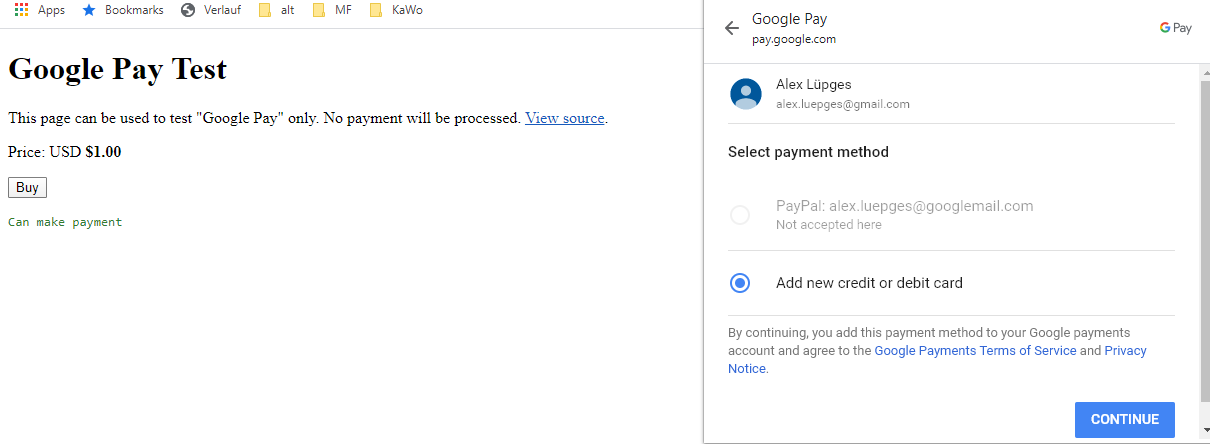Click the 'Can make payment' status text
This screenshot has height=444, width=1210.
pyautogui.click(x=65, y=222)
